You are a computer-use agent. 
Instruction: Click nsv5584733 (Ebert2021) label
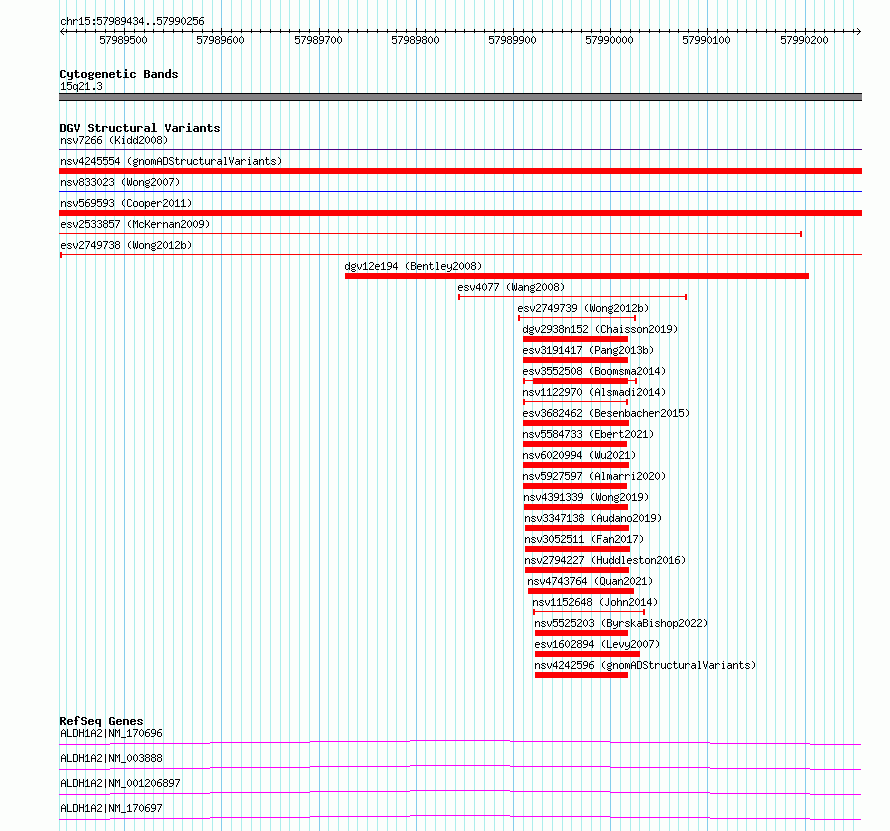pos(588,434)
